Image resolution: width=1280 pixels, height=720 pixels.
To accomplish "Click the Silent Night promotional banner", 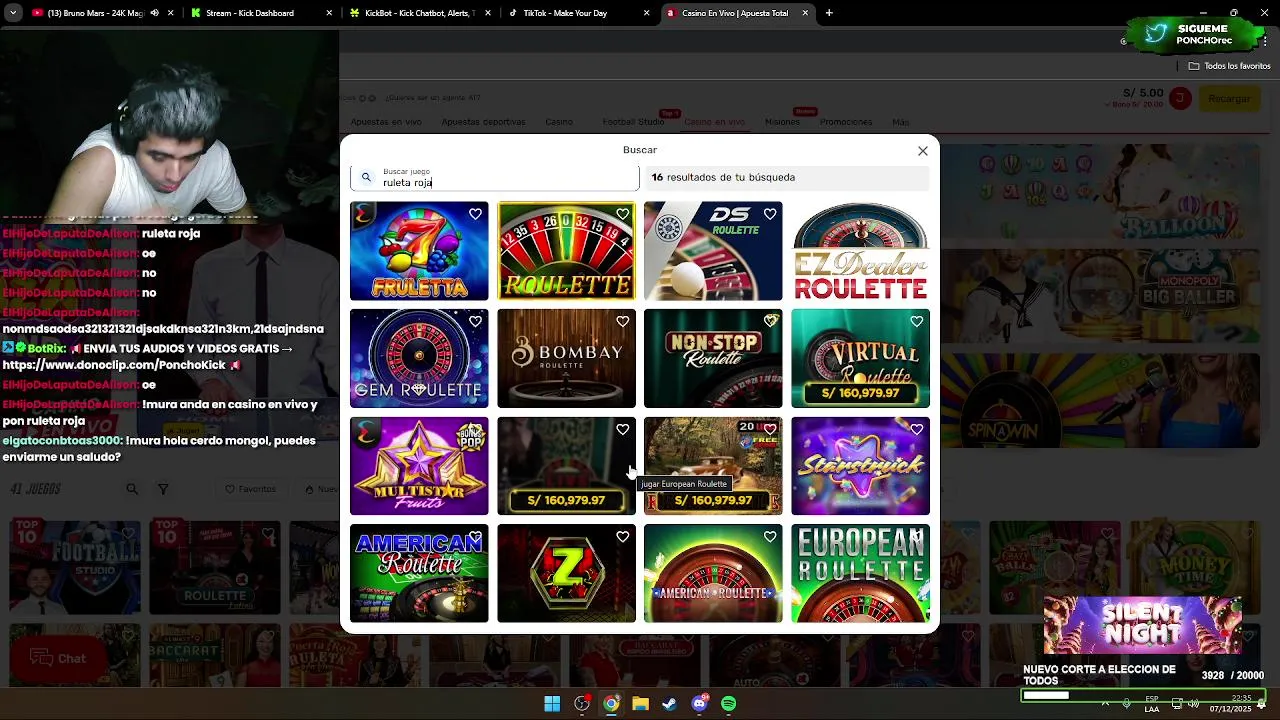I will pyautogui.click(x=1142, y=625).
